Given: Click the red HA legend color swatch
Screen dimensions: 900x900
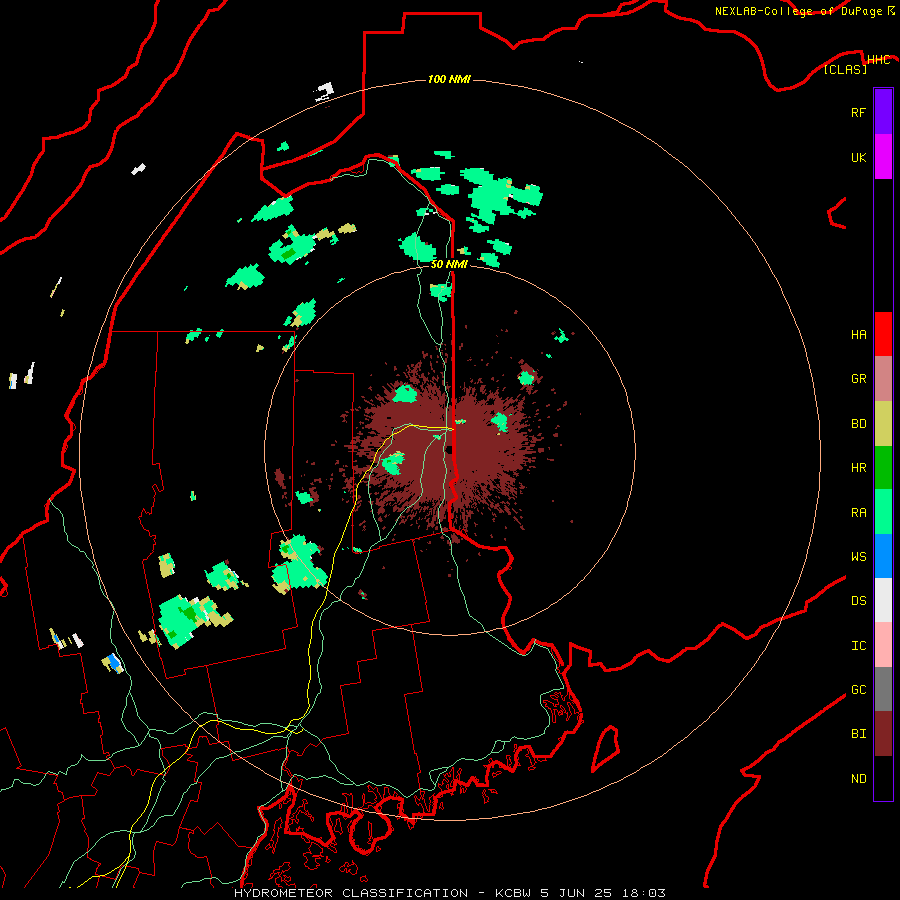Looking at the screenshot, I should pos(883,334).
